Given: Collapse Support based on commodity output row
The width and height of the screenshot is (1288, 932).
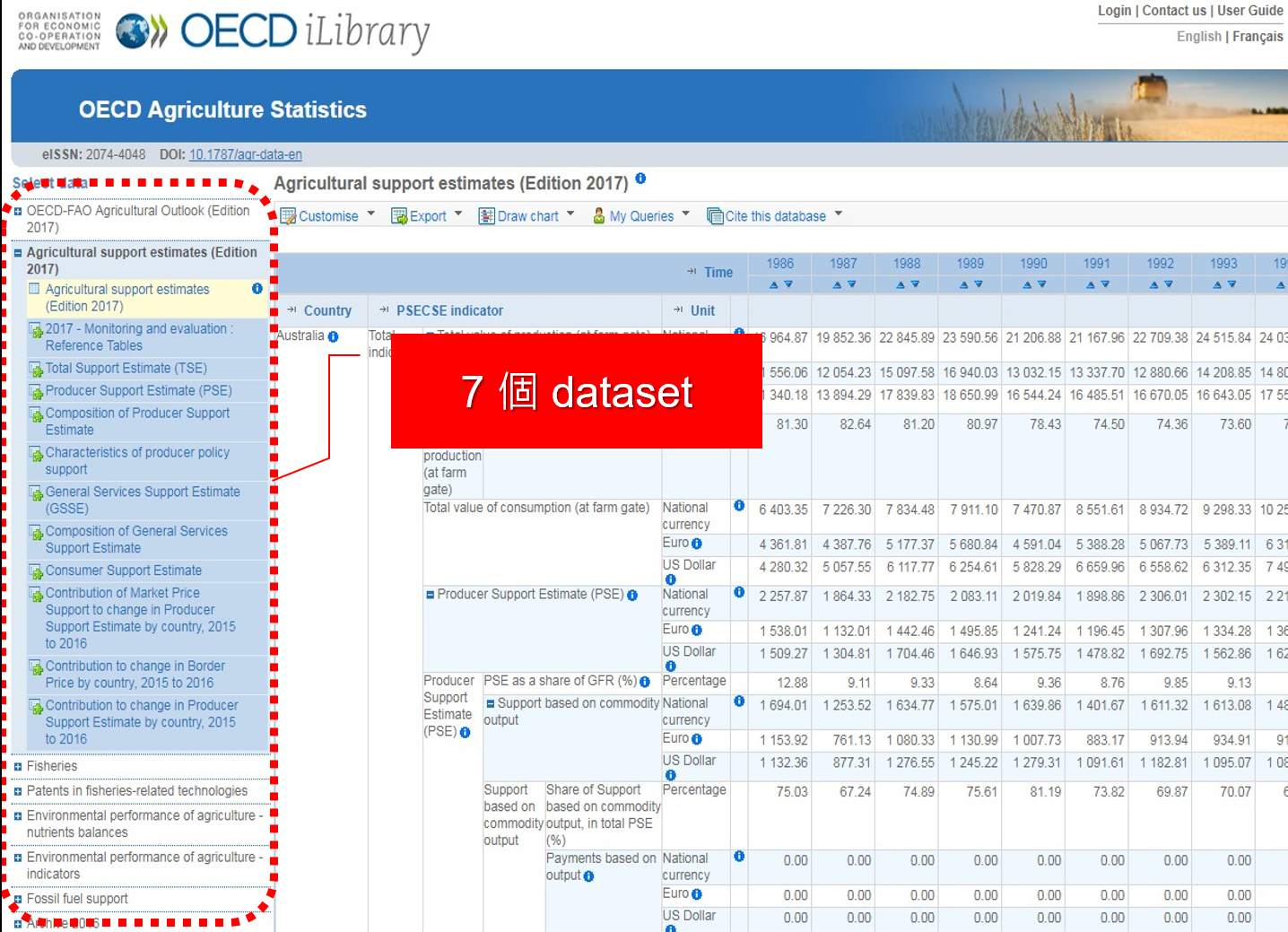Looking at the screenshot, I should (x=491, y=704).
